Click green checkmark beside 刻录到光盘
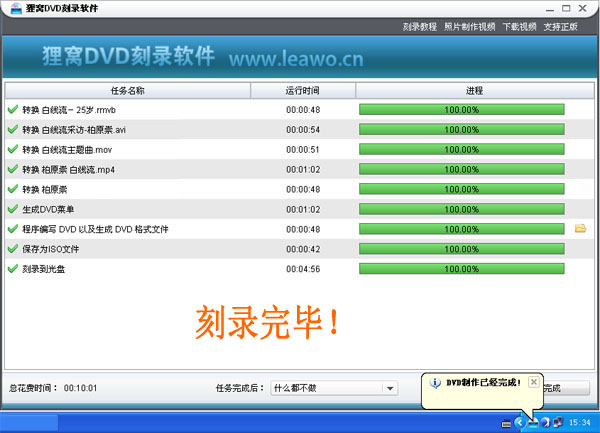This screenshot has height=433, width=600. [13, 269]
